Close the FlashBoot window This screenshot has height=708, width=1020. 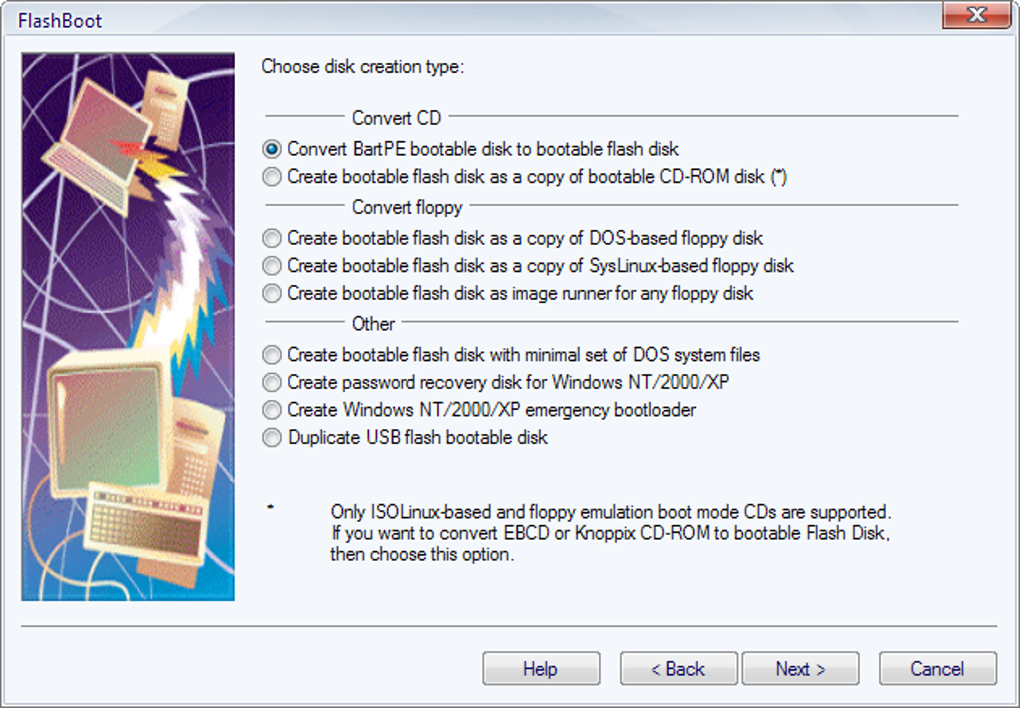click(976, 14)
